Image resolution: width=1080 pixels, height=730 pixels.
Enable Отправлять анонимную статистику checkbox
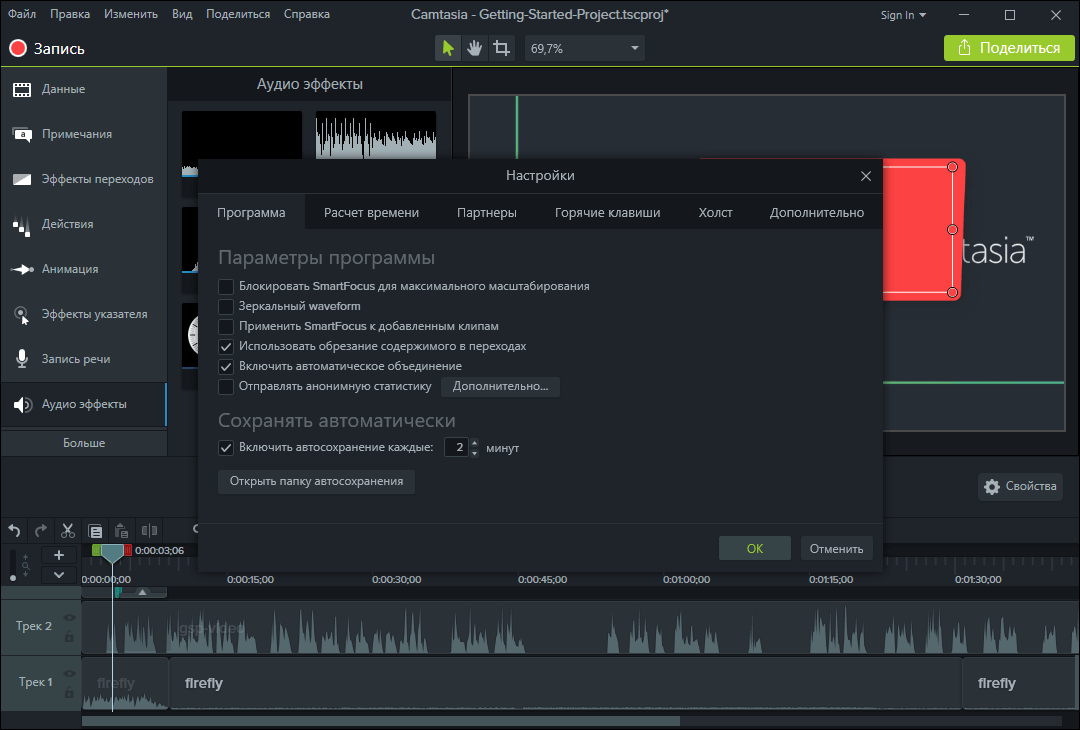pyautogui.click(x=226, y=386)
